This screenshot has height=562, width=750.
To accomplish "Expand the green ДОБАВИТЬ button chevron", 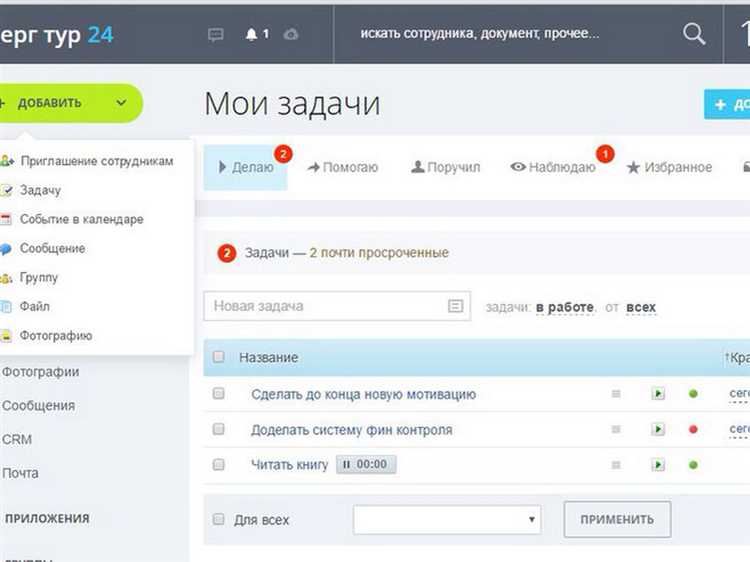I will (121, 102).
